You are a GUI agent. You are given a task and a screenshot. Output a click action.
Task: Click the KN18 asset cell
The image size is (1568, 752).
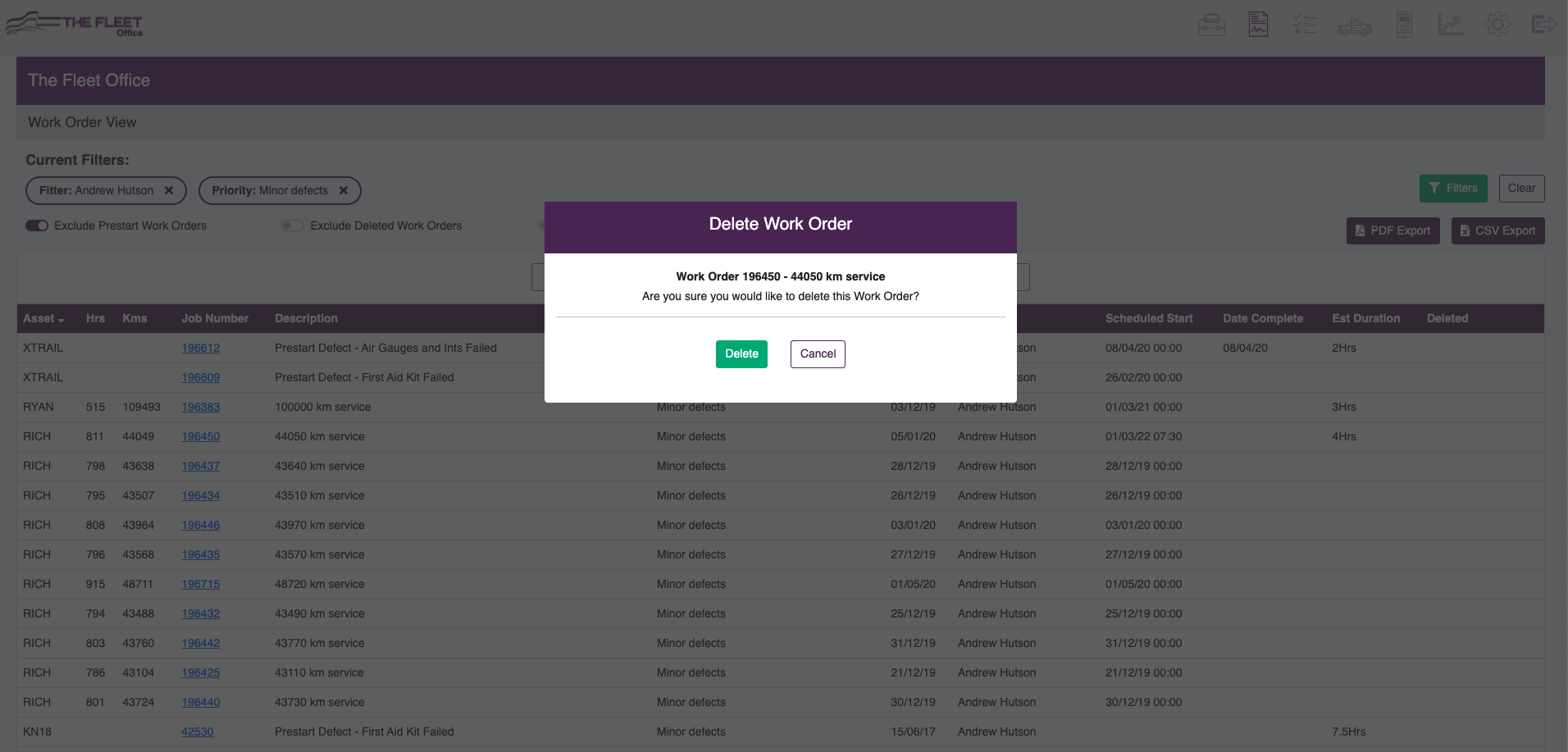37,731
